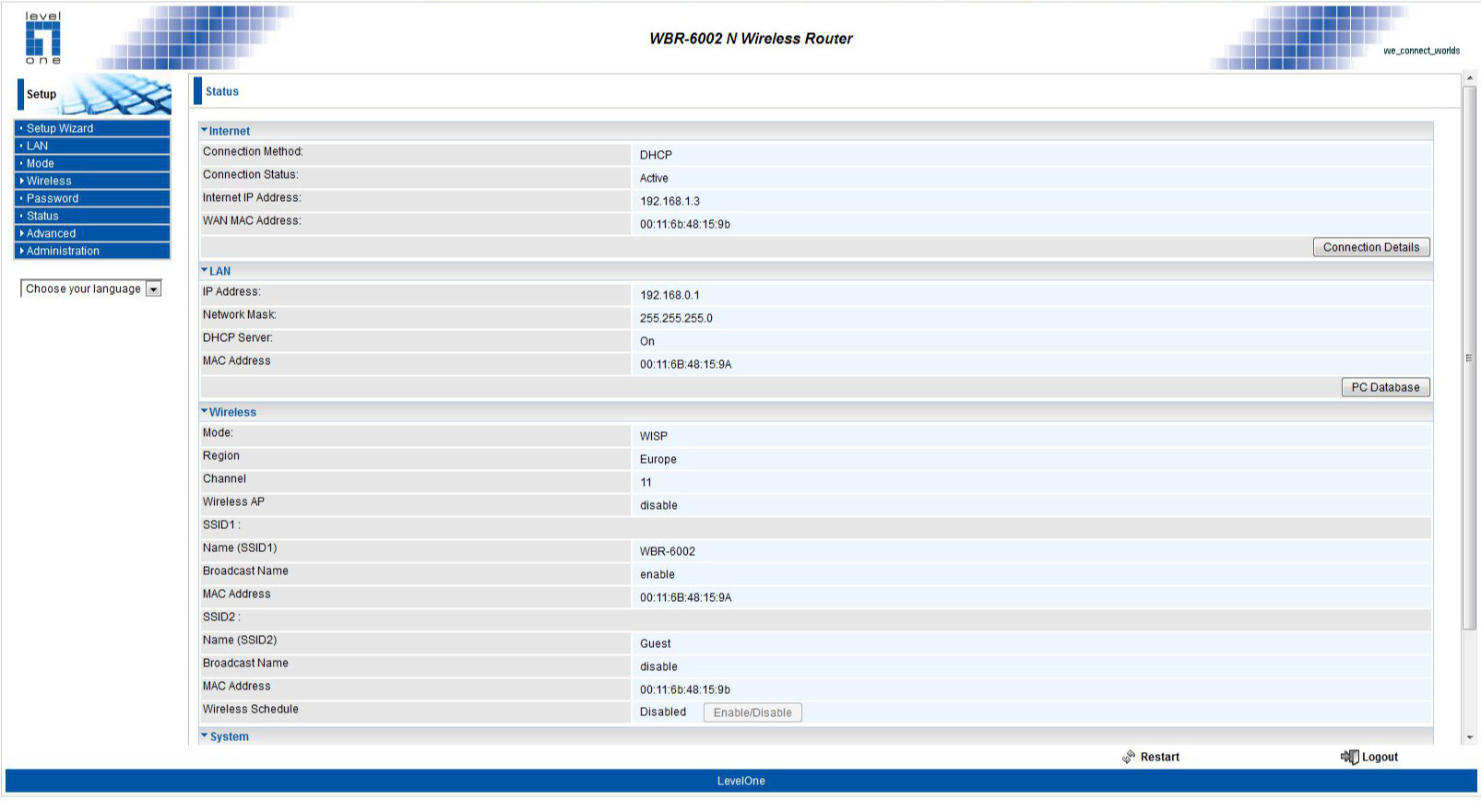Collapse the Internet section

click(225, 131)
